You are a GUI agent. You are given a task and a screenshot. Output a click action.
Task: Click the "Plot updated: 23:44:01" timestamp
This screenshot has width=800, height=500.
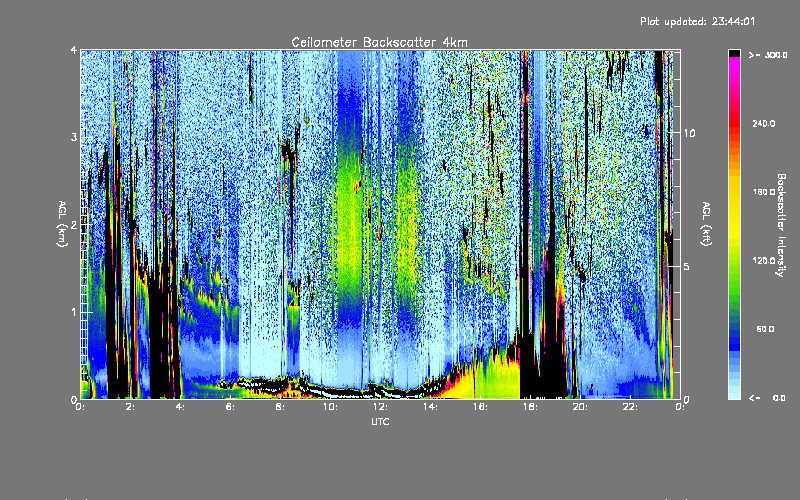pyautogui.click(x=697, y=21)
